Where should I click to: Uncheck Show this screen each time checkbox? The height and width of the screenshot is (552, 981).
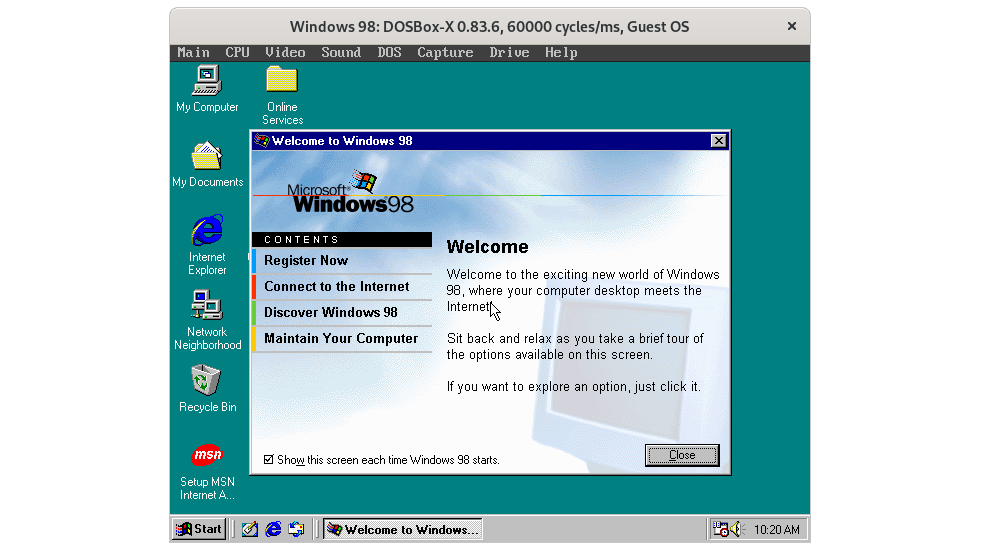(x=268, y=459)
